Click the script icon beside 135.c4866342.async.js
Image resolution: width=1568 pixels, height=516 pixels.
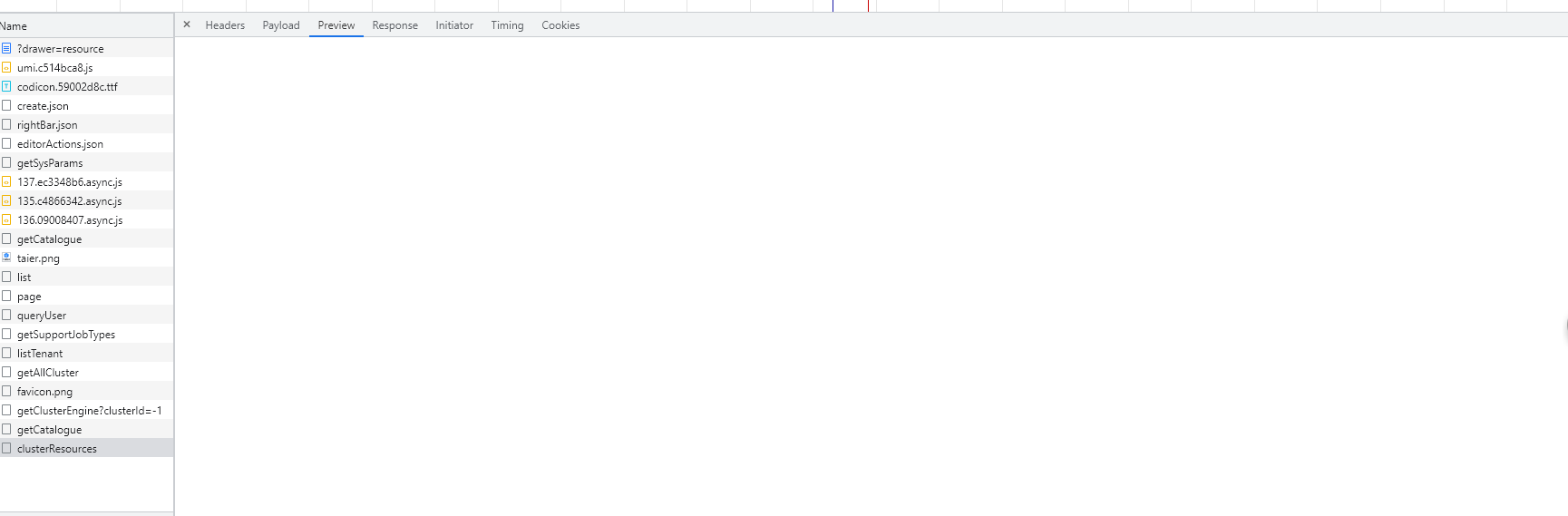tap(6, 200)
